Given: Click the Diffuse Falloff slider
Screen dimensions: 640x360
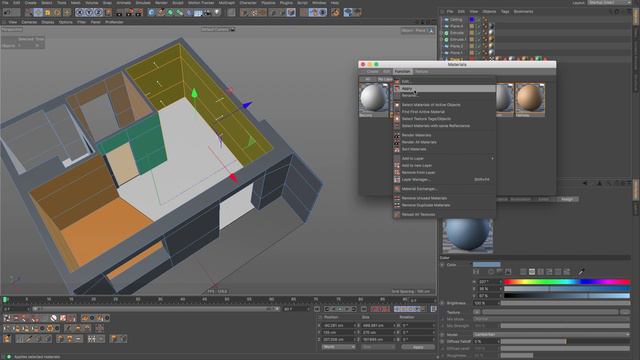Looking at the screenshot, I should 565,342.
